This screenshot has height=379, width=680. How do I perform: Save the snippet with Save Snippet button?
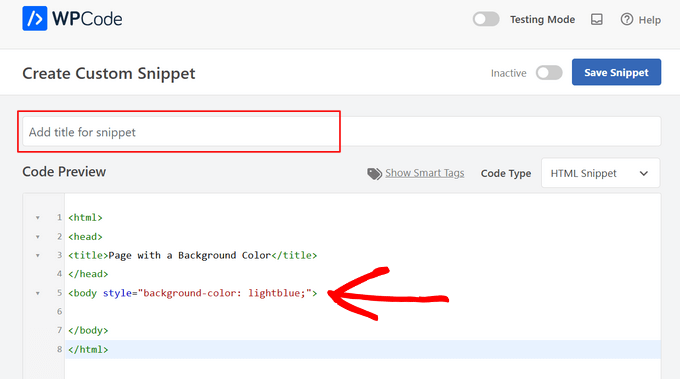coord(616,72)
